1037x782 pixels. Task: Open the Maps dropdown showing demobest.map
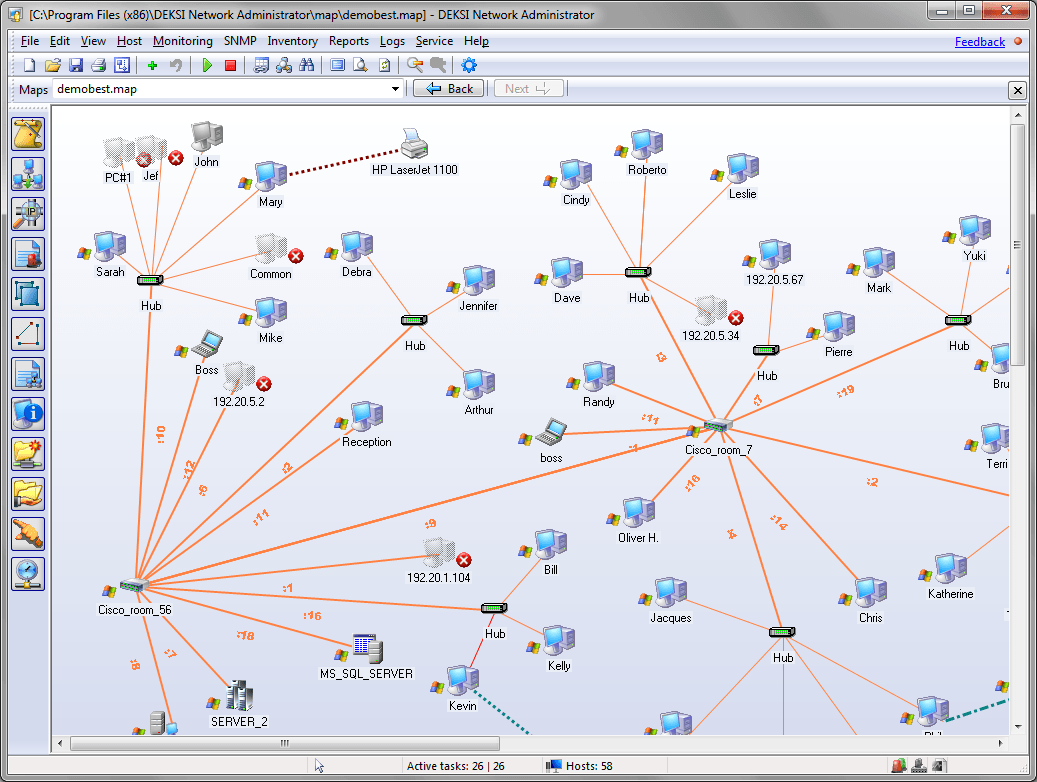pos(394,88)
